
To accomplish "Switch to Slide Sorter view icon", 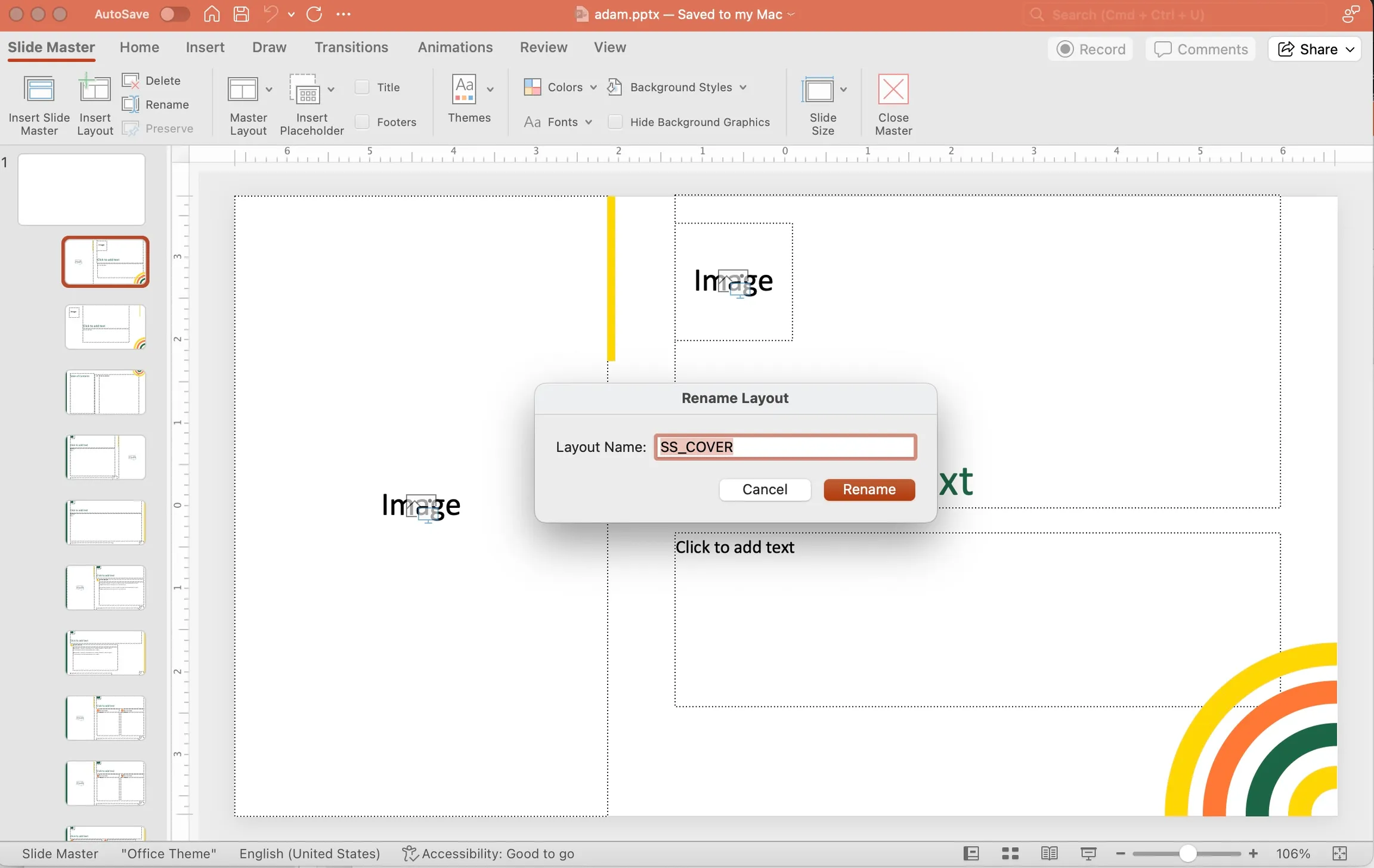I will pyautogui.click(x=1010, y=854).
